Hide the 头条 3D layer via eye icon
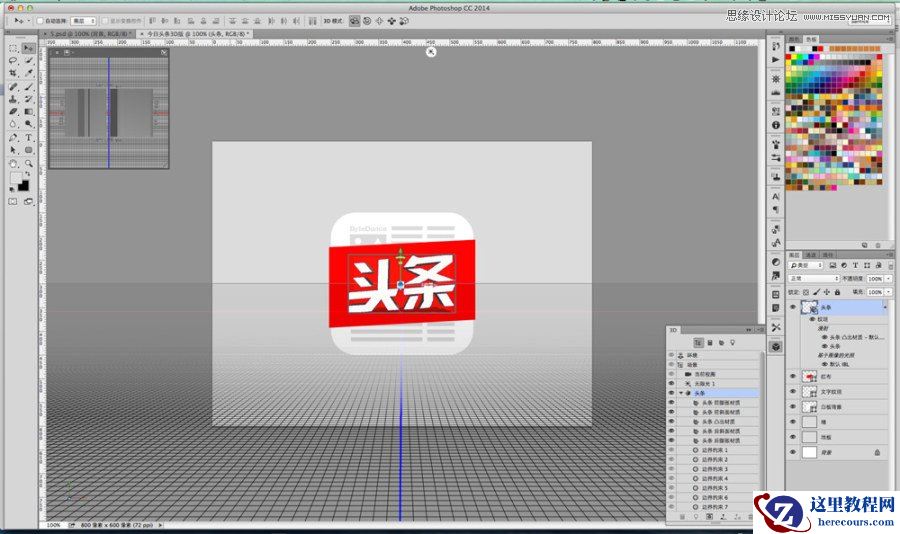Screen dimensions: 900x534 [793, 307]
